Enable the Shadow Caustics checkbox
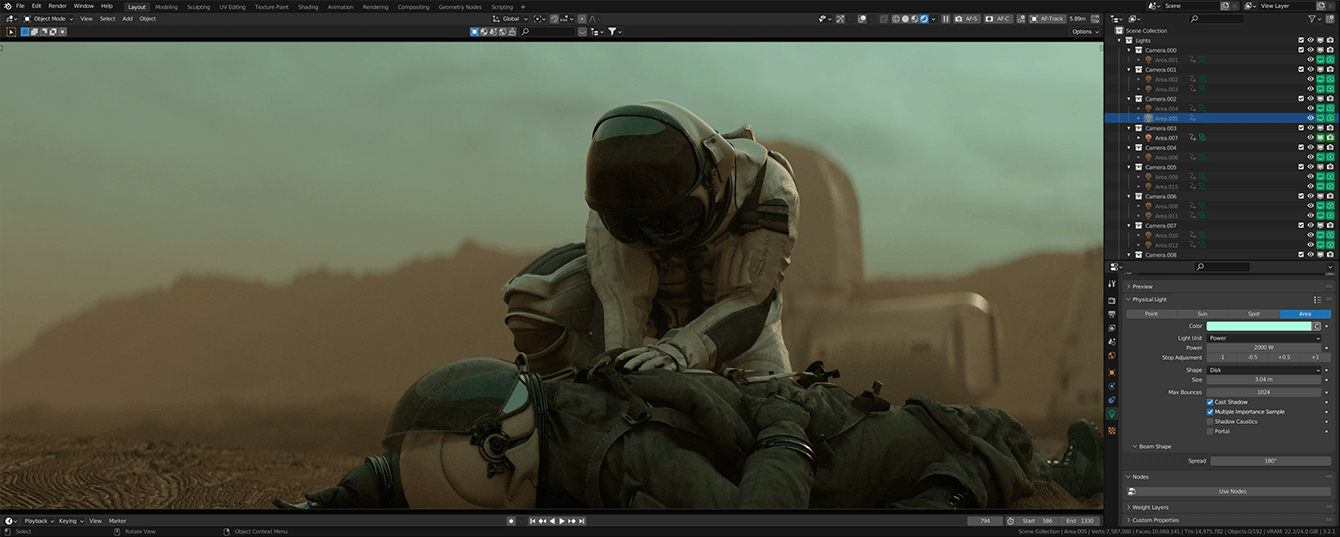 pyautogui.click(x=1211, y=422)
